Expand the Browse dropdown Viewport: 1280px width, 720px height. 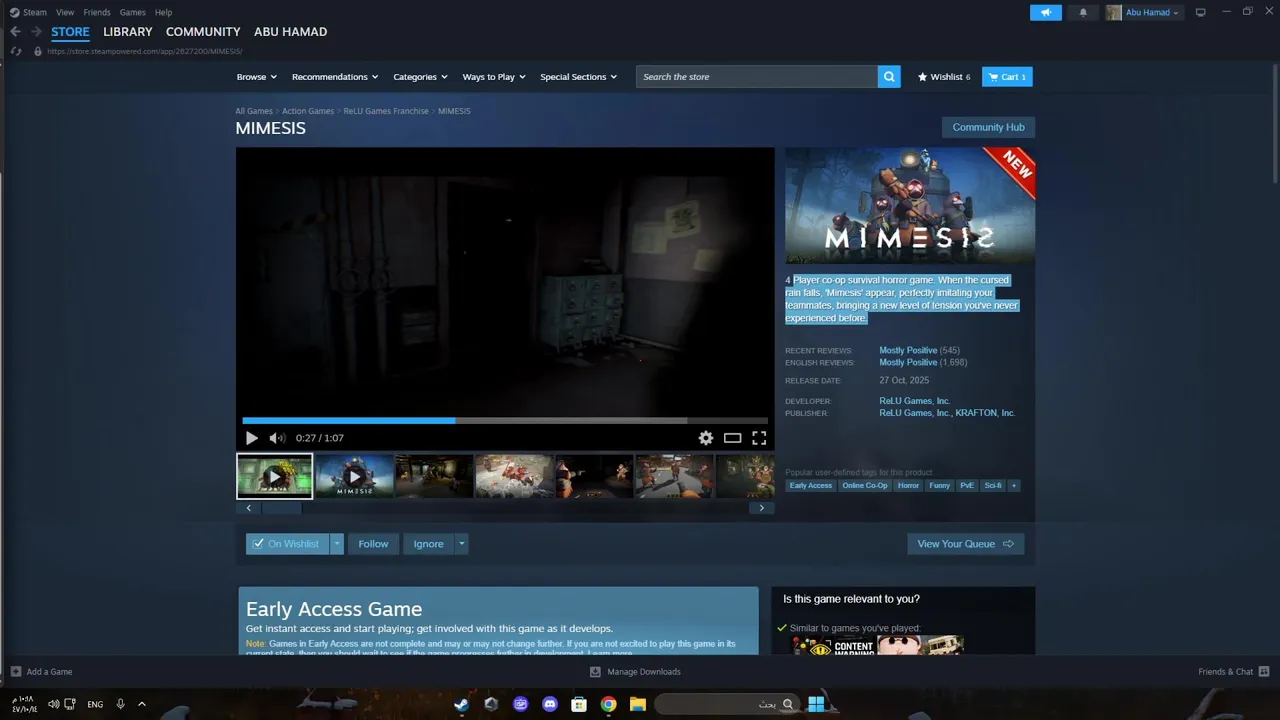256,77
